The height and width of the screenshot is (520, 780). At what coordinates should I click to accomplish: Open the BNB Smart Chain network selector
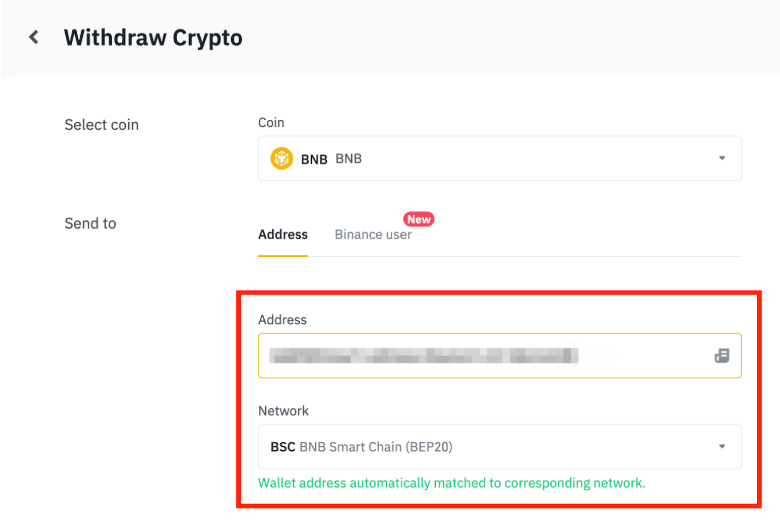[x=499, y=447]
